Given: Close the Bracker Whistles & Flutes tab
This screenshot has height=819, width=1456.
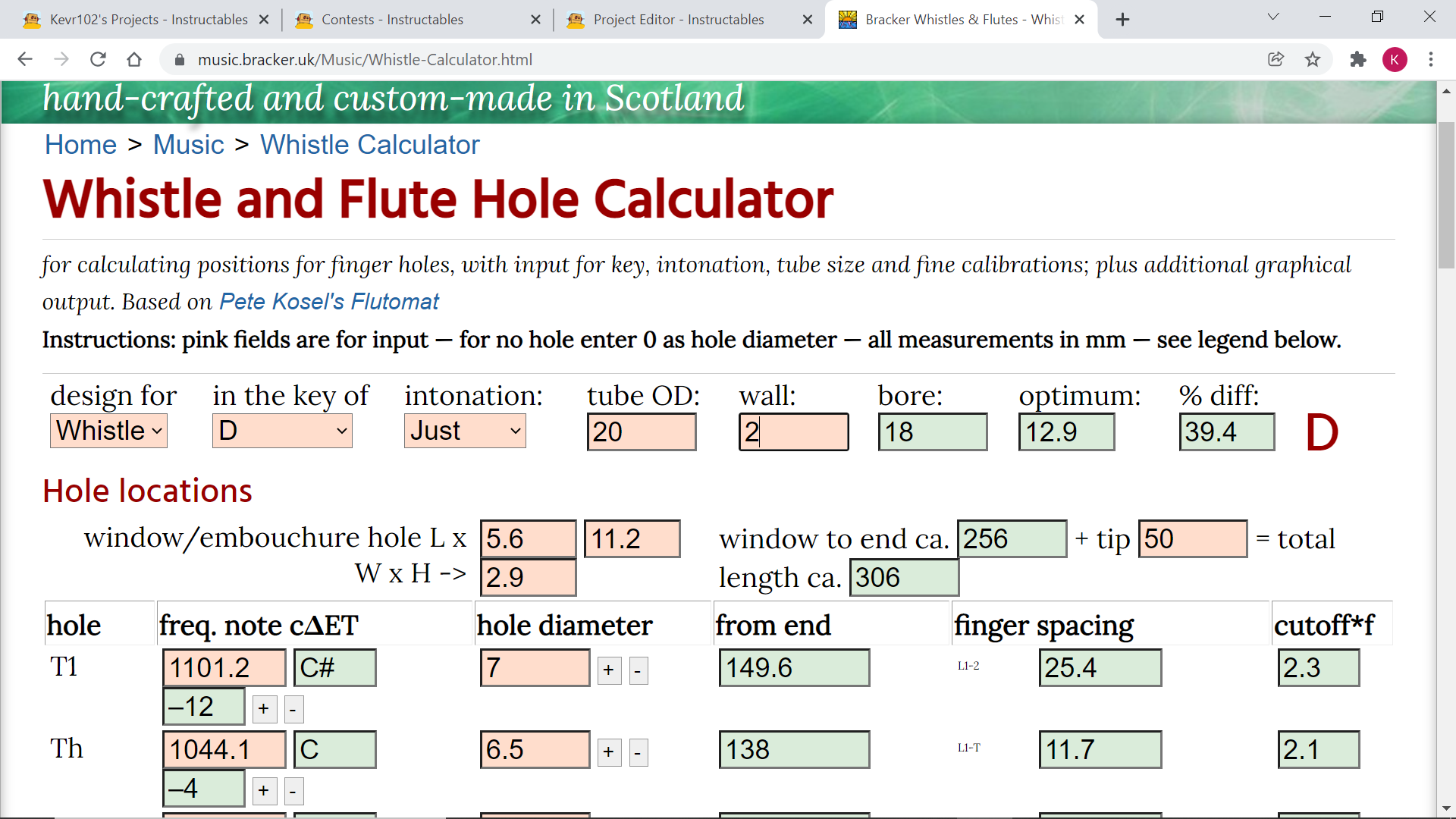Looking at the screenshot, I should pos(1080,20).
